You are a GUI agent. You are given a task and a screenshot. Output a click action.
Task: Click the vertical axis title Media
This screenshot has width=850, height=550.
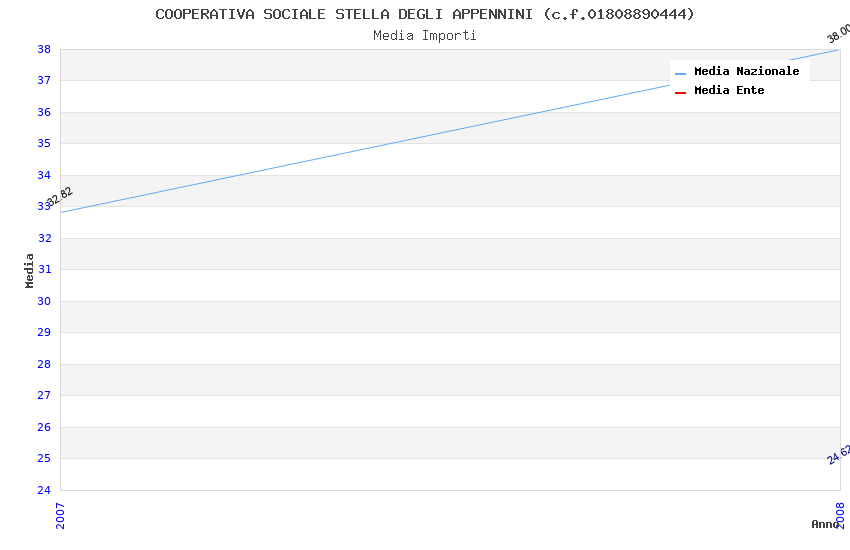(x=30, y=270)
